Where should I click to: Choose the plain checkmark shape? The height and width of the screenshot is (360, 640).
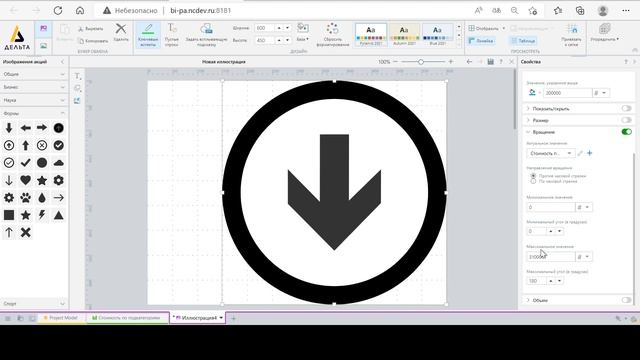[25, 163]
